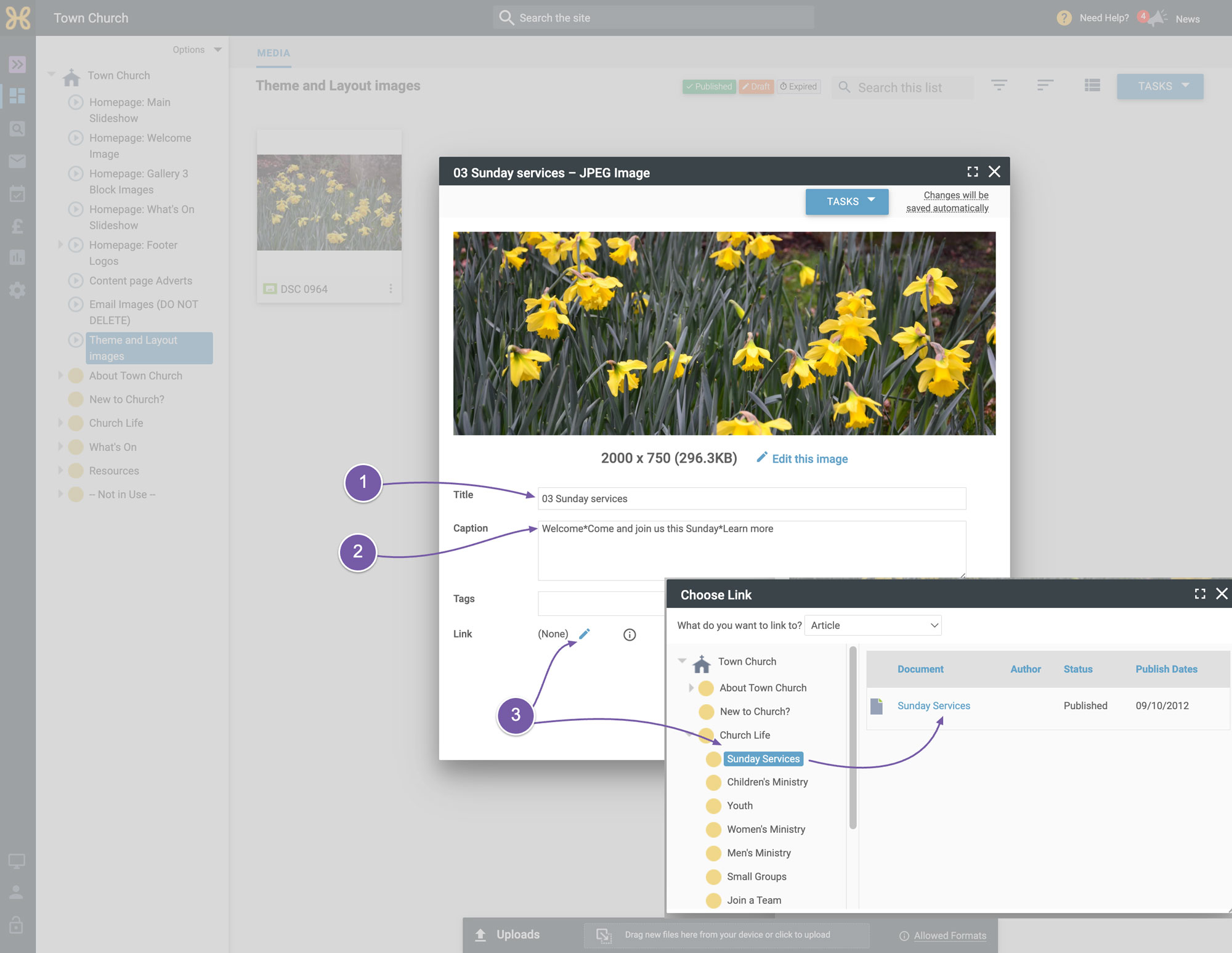This screenshot has height=953, width=1232.
Task: Click the filter icon beside Search this list
Action: point(999,85)
